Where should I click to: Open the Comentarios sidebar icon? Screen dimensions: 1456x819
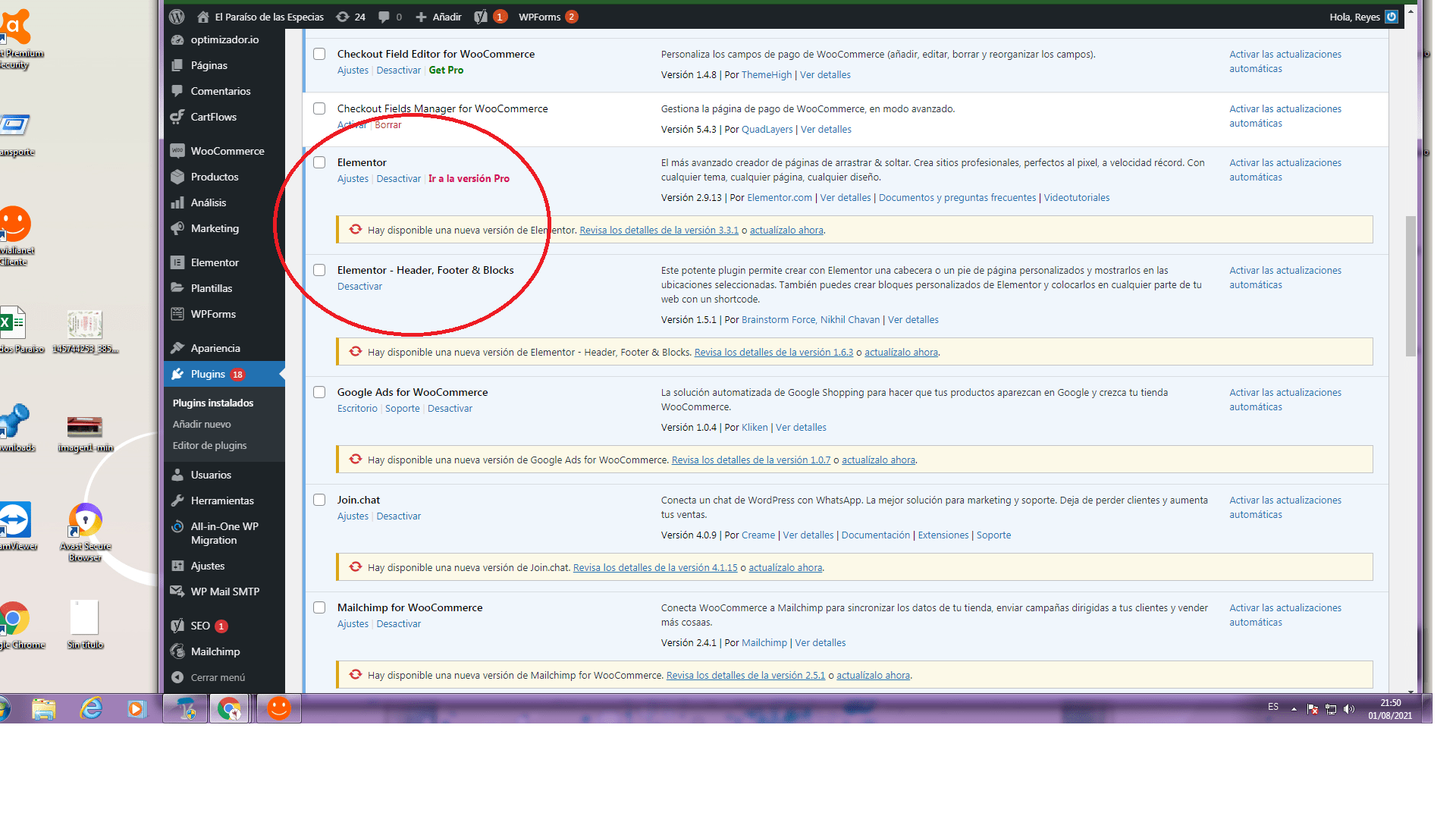click(177, 91)
